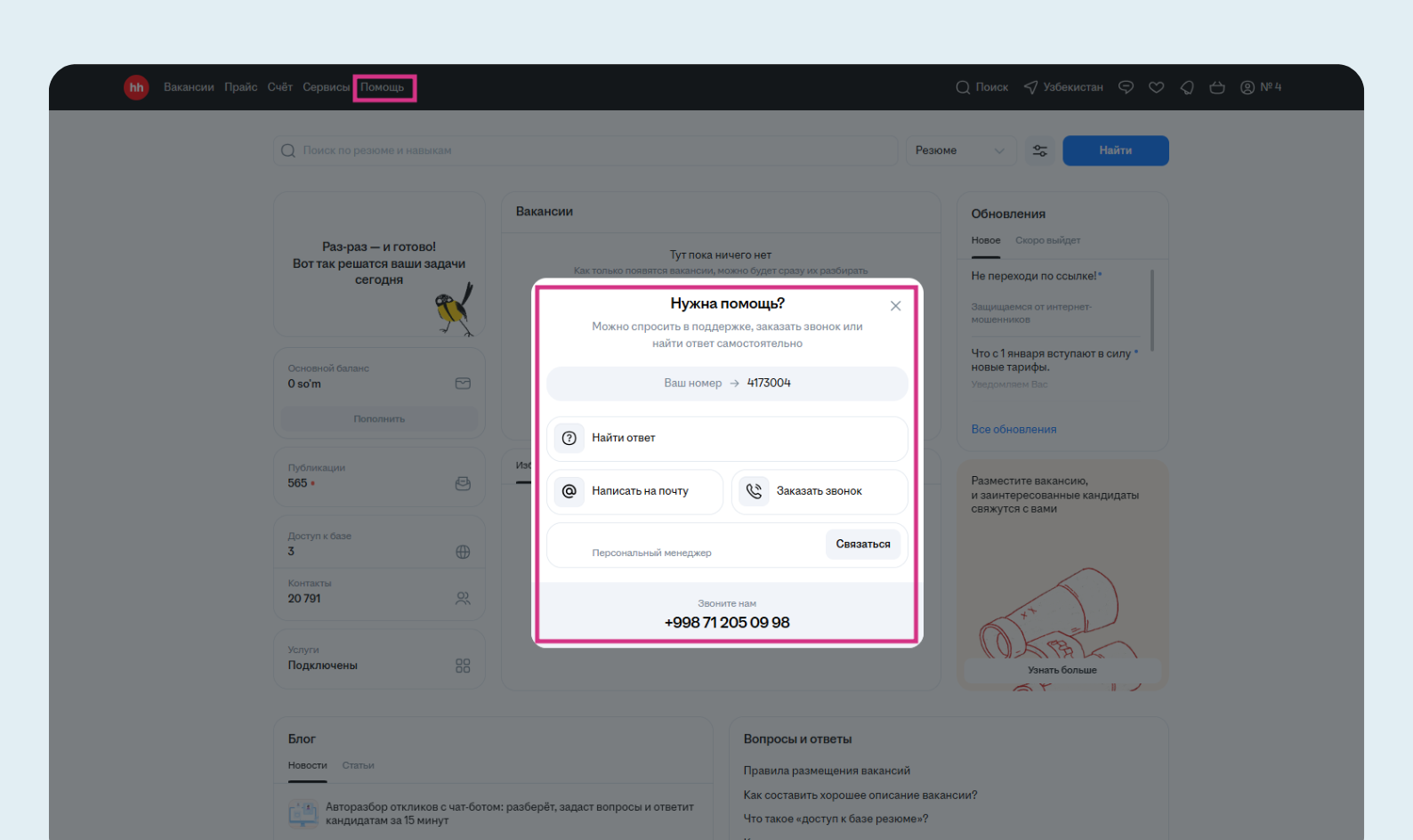Switch to the Новое updates tab
1413x840 pixels.
point(986,240)
